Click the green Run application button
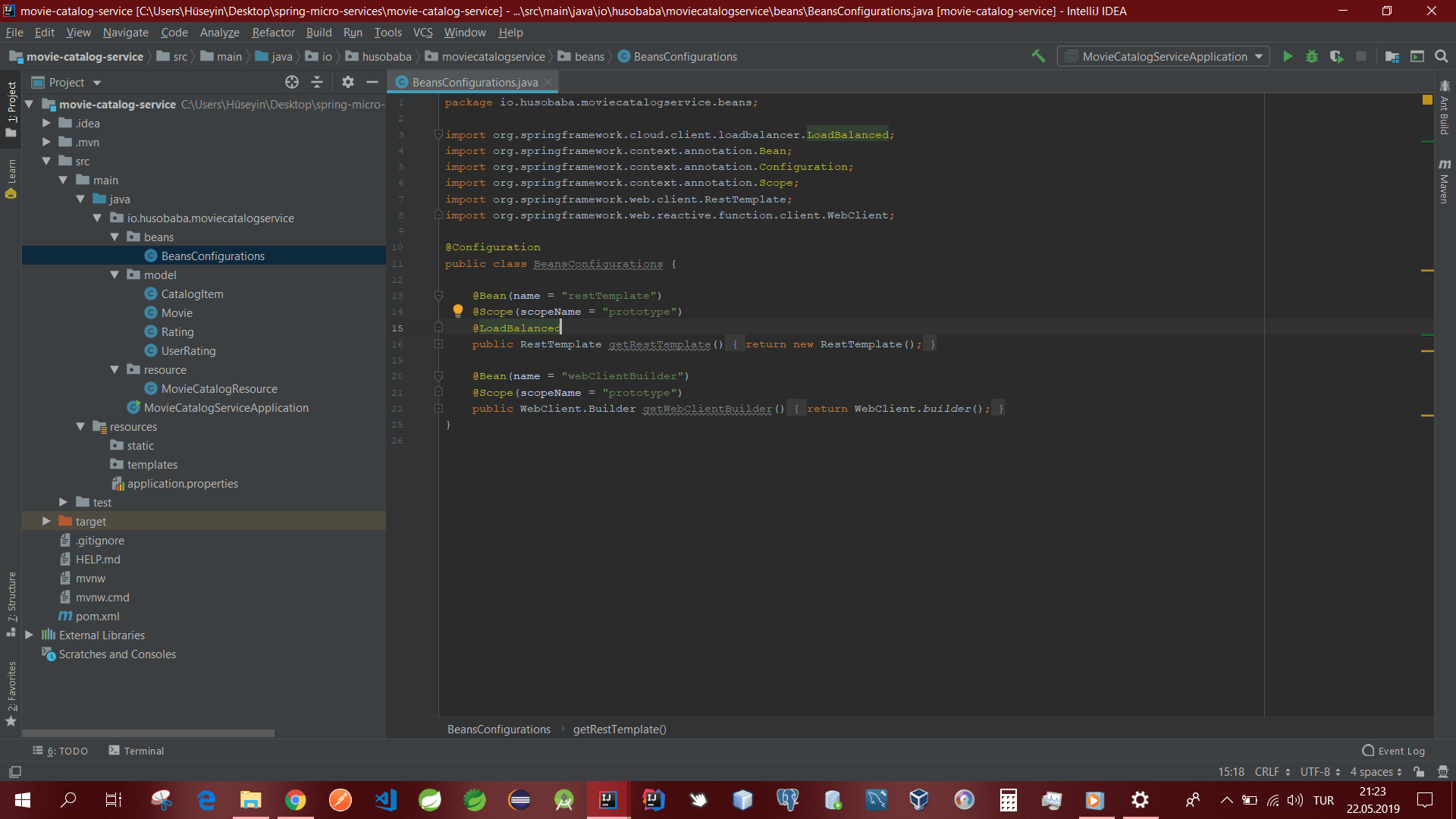1456x819 pixels. [x=1288, y=57]
